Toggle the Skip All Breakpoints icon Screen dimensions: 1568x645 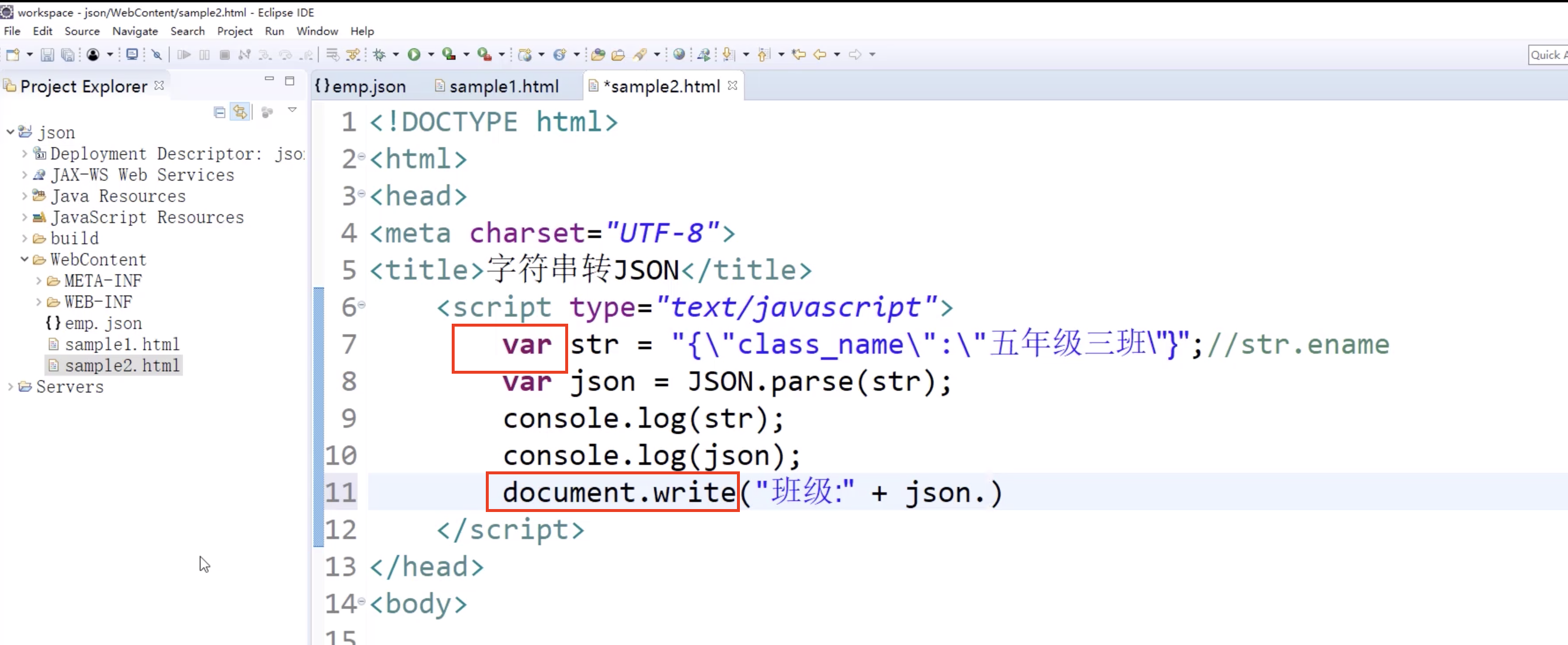tap(157, 55)
